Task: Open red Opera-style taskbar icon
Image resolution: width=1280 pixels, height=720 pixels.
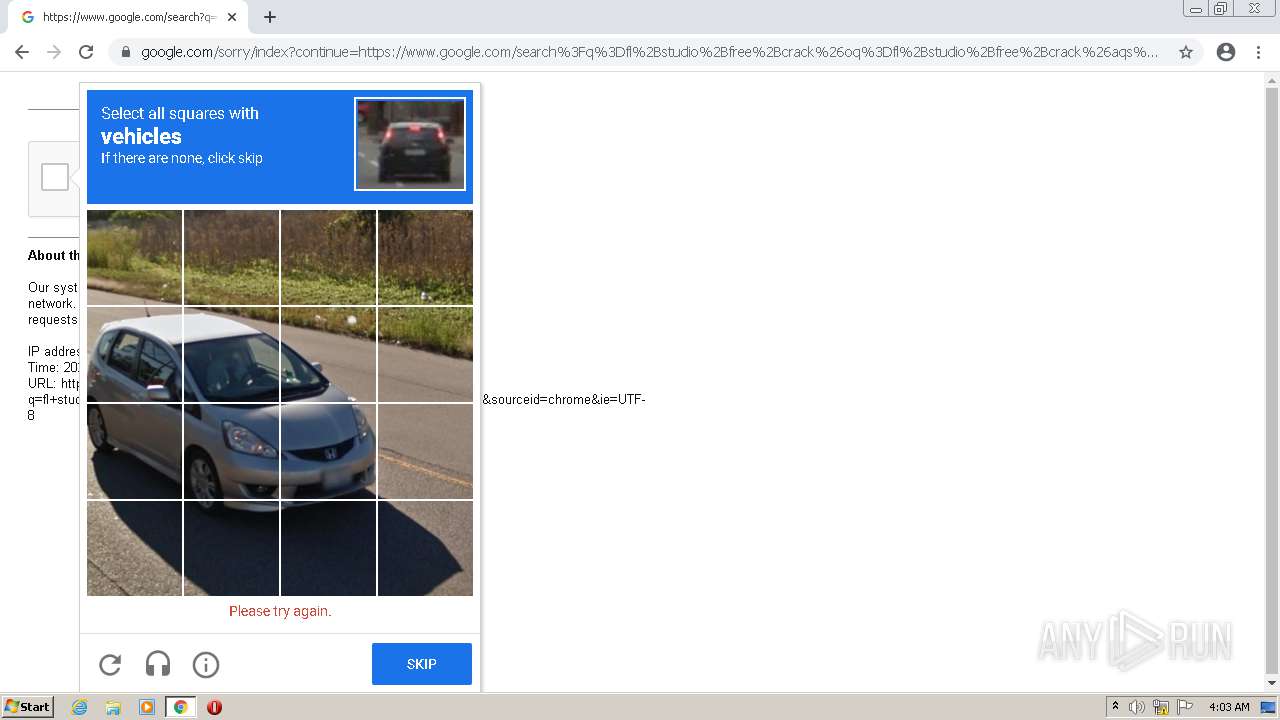Action: 214,707
